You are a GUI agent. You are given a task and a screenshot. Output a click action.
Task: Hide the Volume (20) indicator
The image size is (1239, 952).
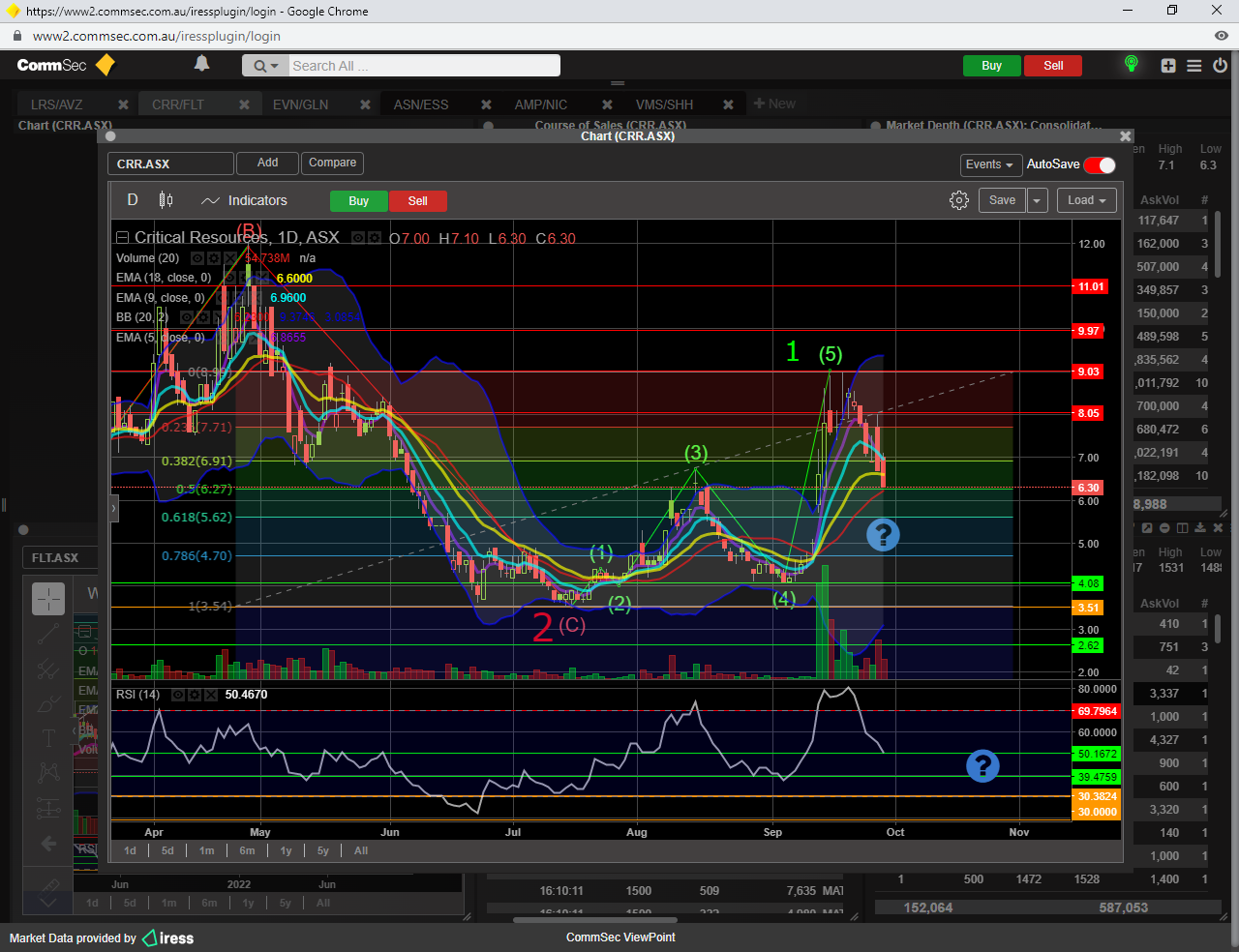(197, 258)
